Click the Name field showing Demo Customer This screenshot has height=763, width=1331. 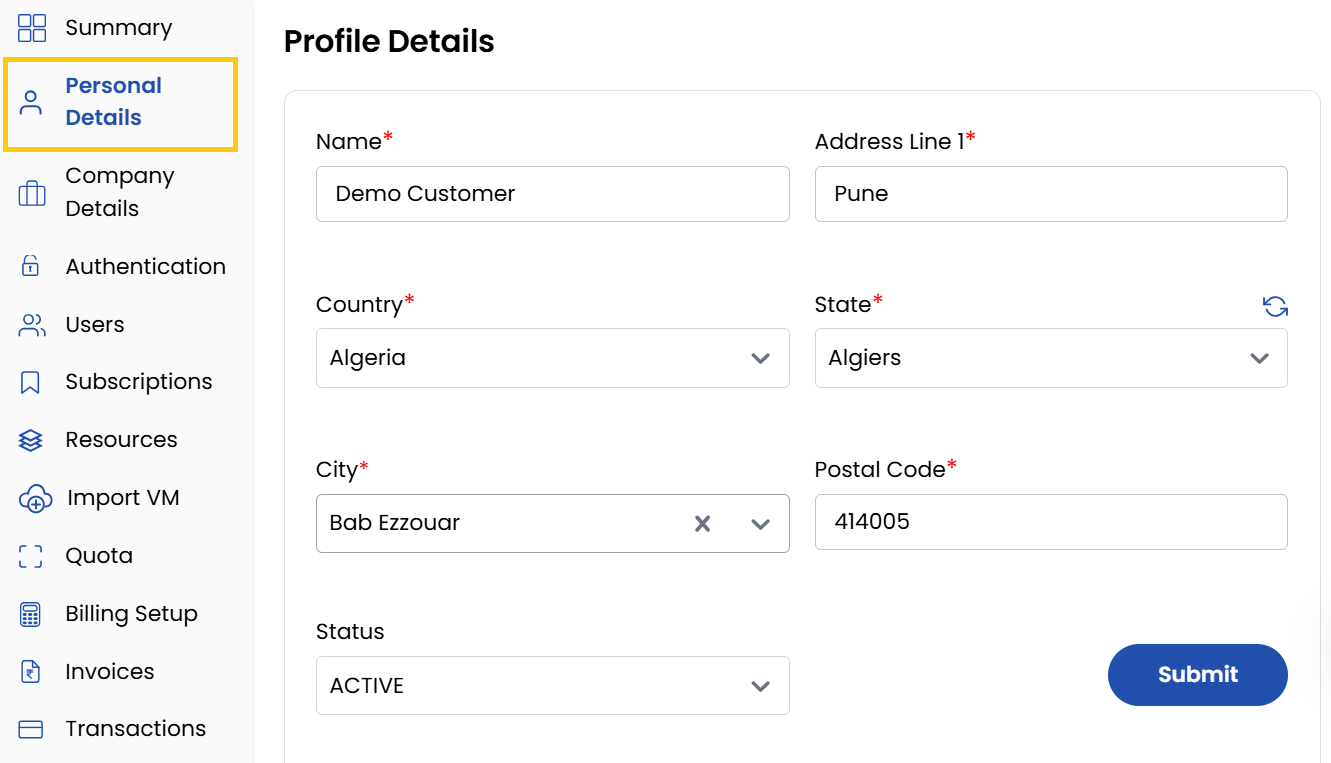click(x=553, y=194)
